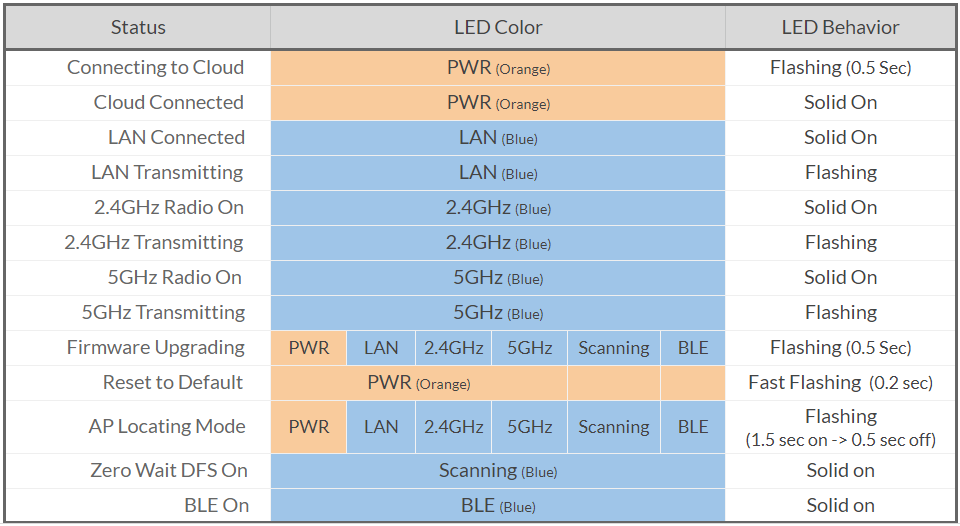The width and height of the screenshot is (960, 526).
Task: Click the Status column header
Action: (x=138, y=28)
